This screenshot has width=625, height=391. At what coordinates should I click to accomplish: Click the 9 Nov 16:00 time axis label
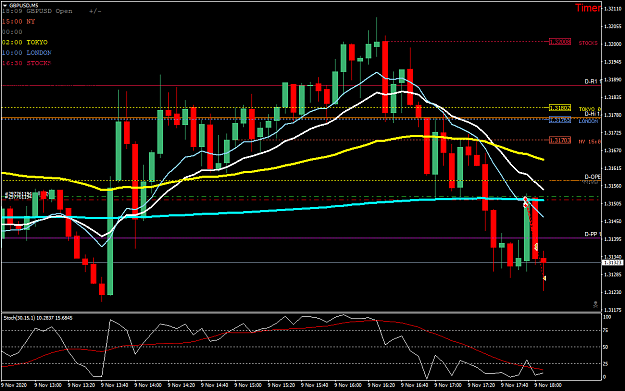click(348, 385)
